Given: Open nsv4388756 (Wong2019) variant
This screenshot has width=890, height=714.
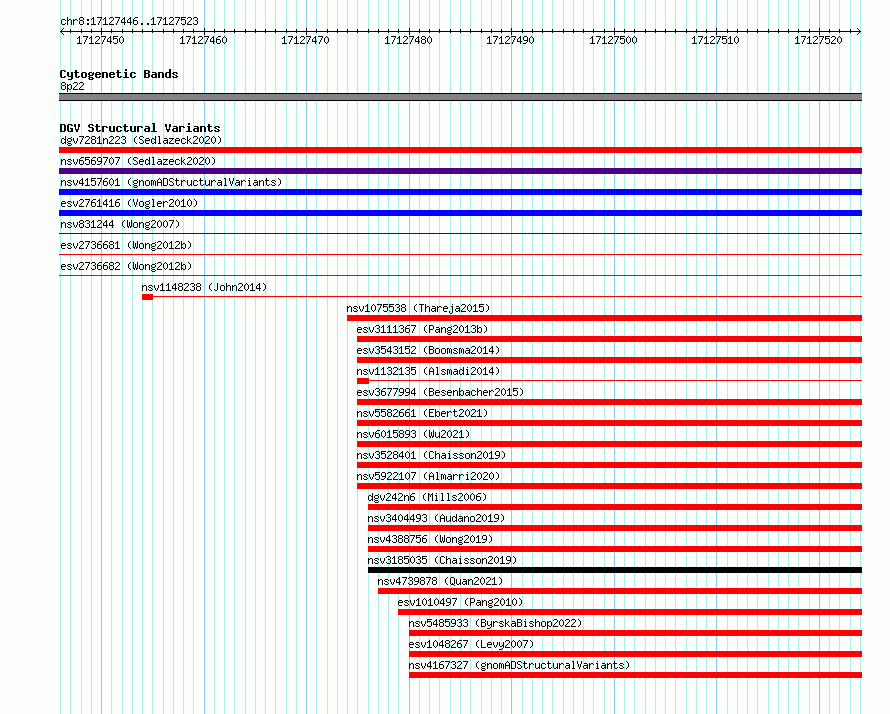Looking at the screenshot, I should click(430, 539).
